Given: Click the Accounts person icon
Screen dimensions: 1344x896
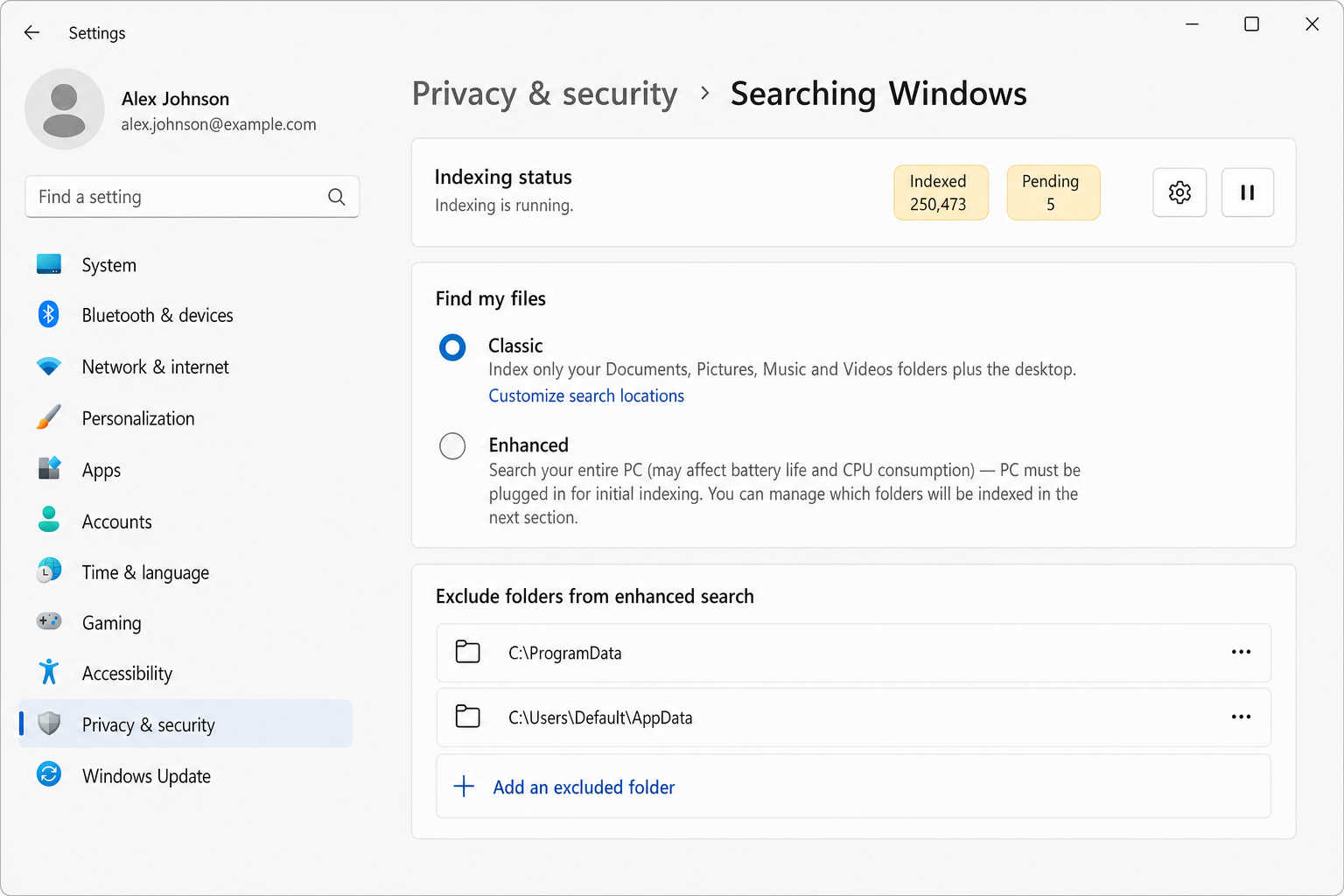Looking at the screenshot, I should (x=49, y=520).
